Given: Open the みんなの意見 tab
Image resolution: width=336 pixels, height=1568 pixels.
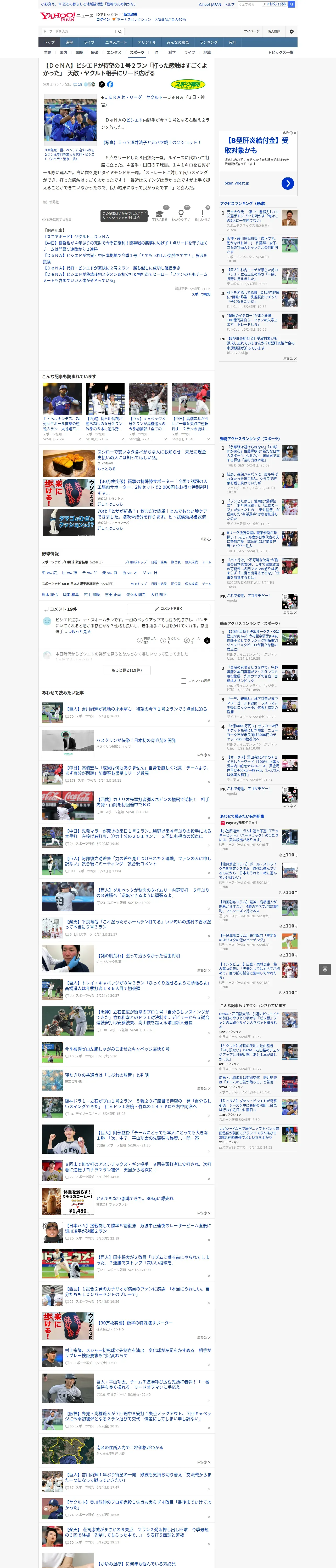Looking at the screenshot, I should point(178,43).
